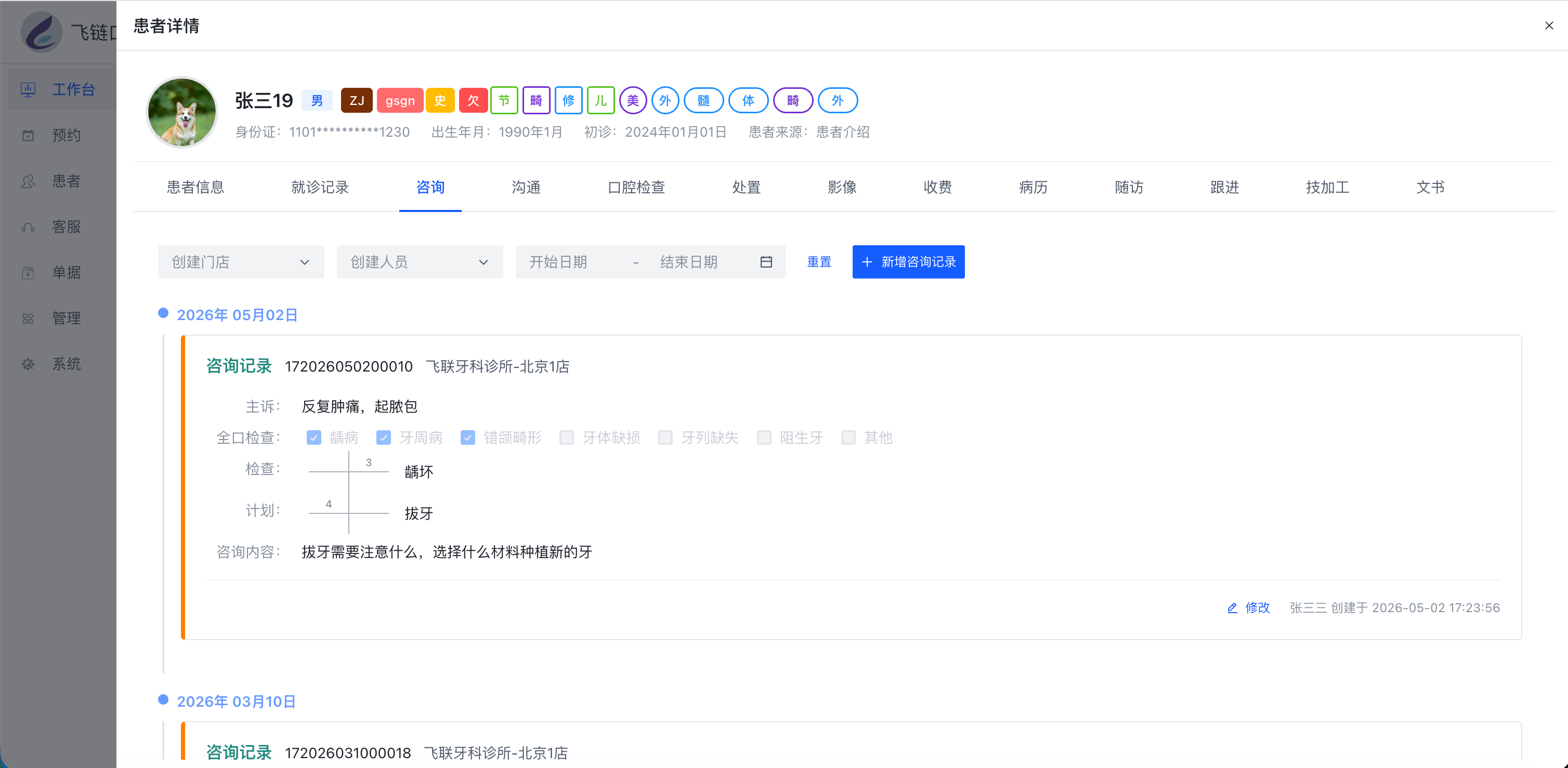Click the 单据 receipt icon in sidebar
Screen dimensions: 1568x768
[28, 273]
